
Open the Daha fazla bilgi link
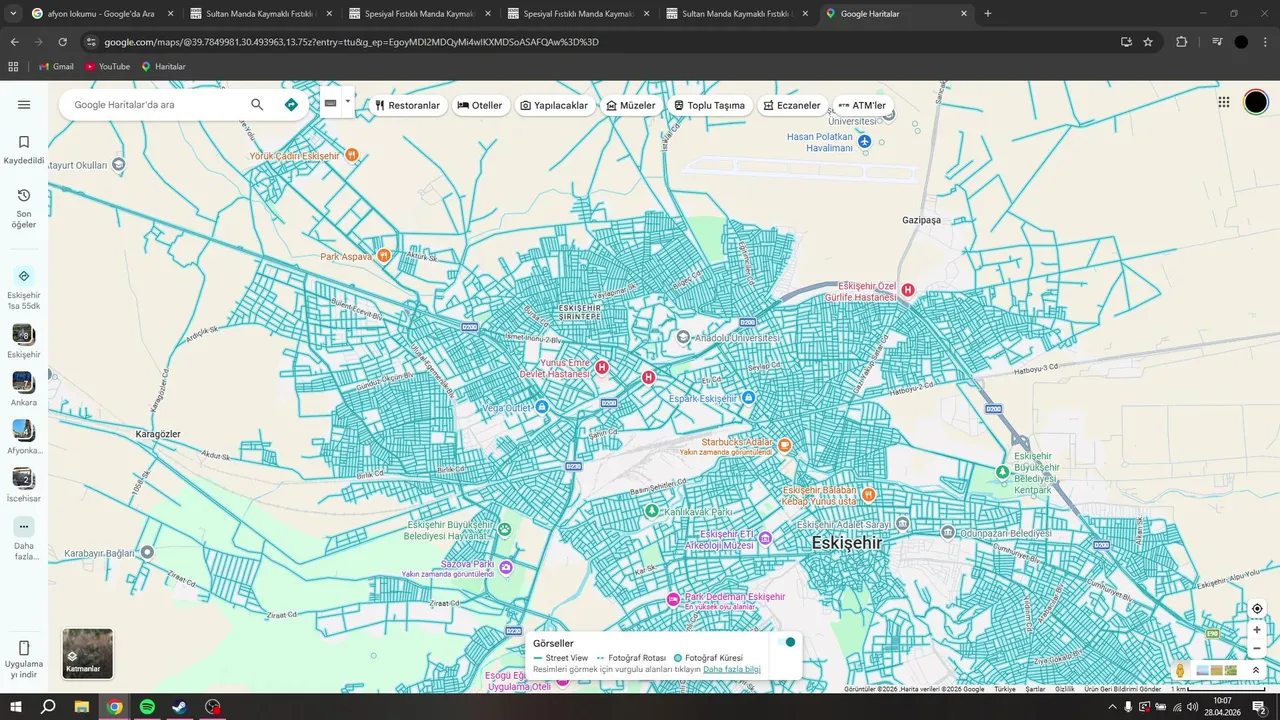732,669
